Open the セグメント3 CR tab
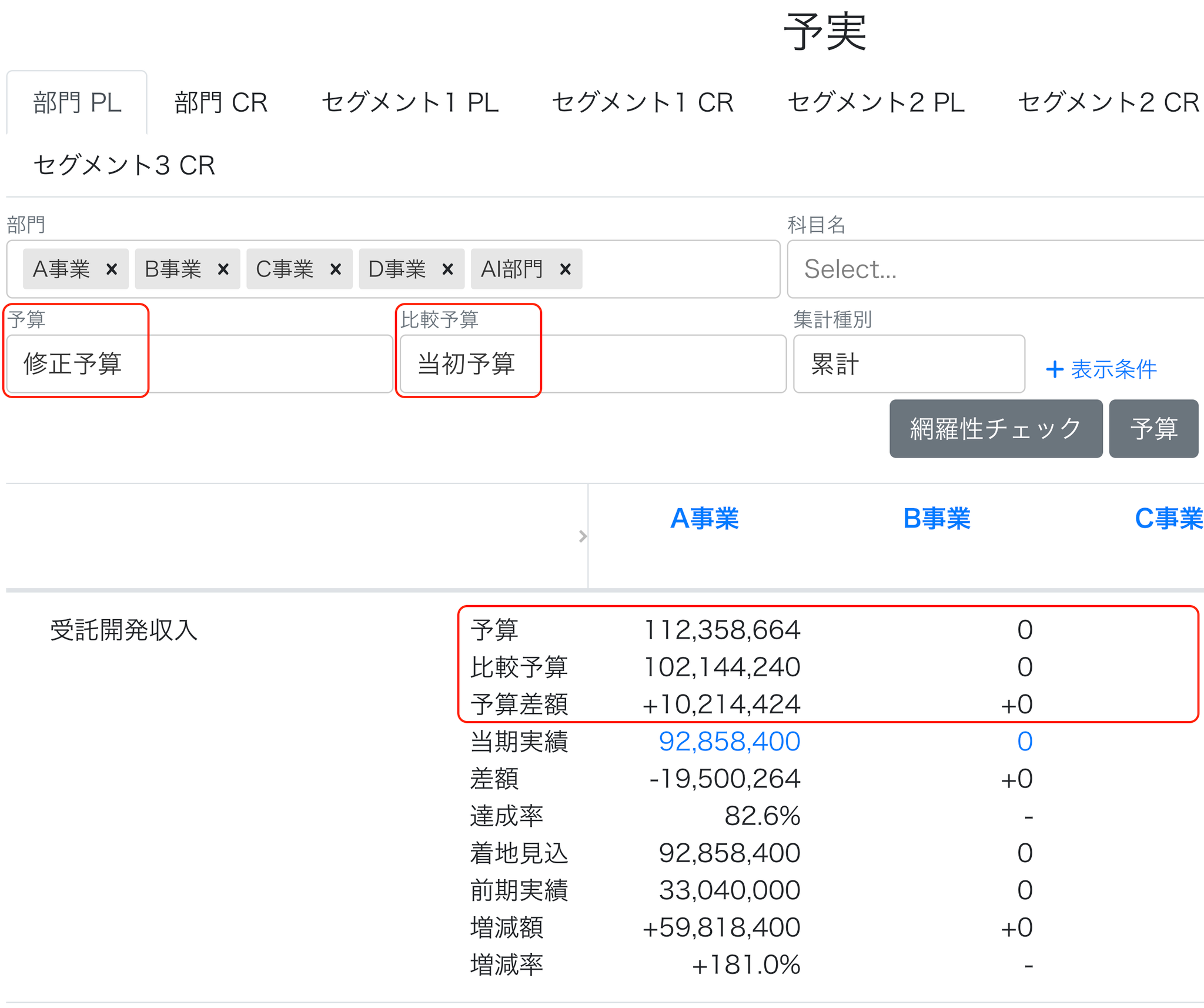 tap(124, 165)
